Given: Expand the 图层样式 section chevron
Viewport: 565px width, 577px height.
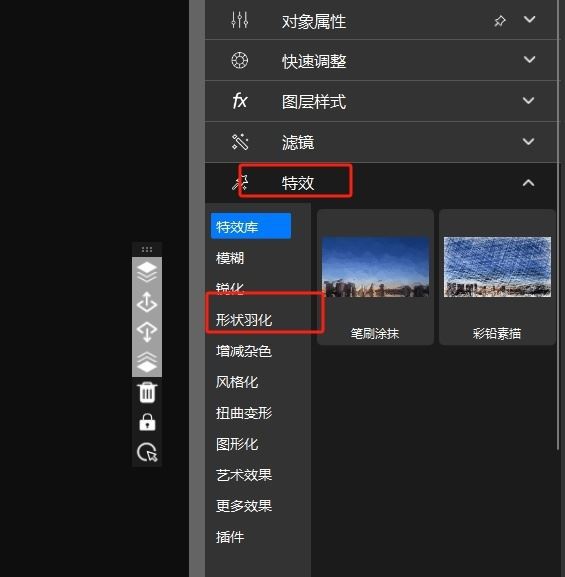Looking at the screenshot, I should [x=529, y=100].
